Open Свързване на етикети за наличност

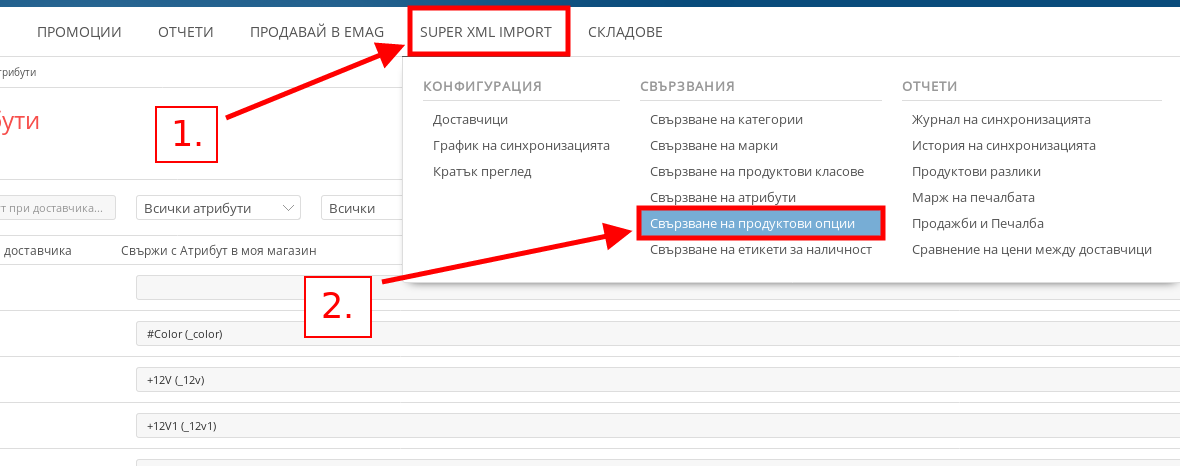coord(760,249)
